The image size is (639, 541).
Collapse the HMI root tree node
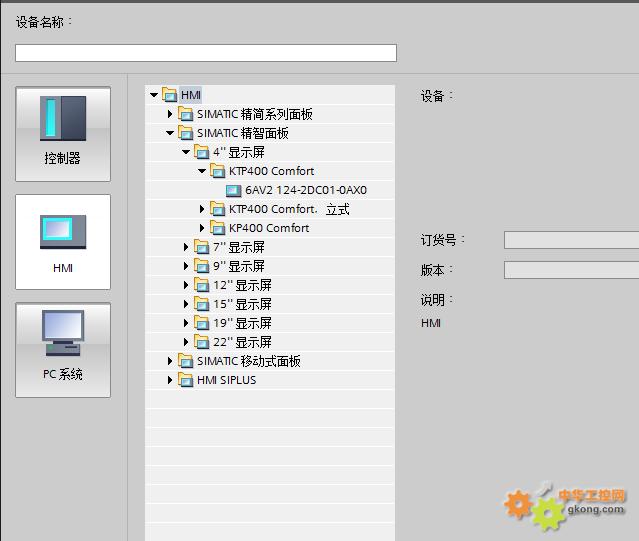pyautogui.click(x=154, y=95)
